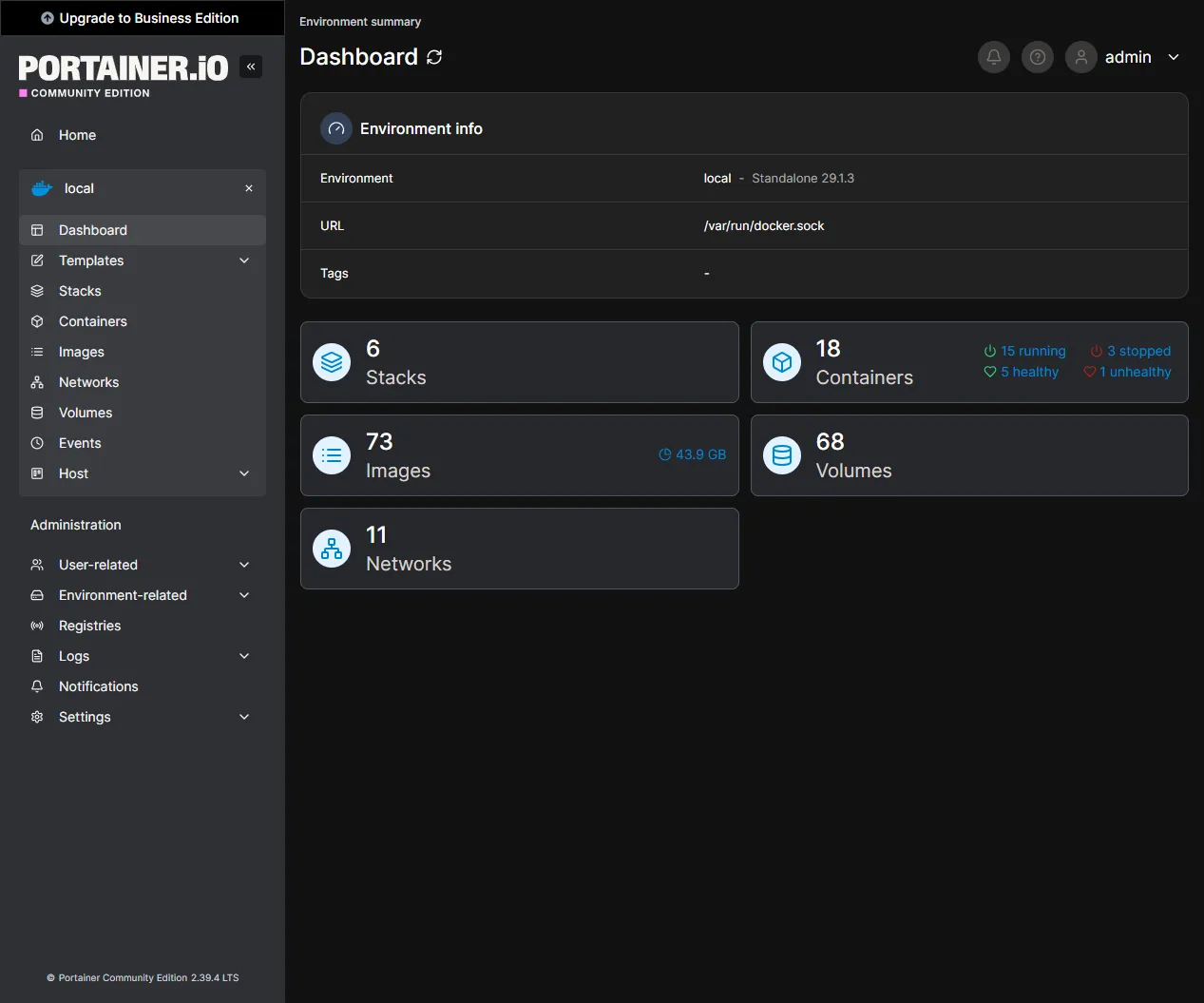
Task: Open the 6 Stacks dashboard tile
Action: point(520,362)
